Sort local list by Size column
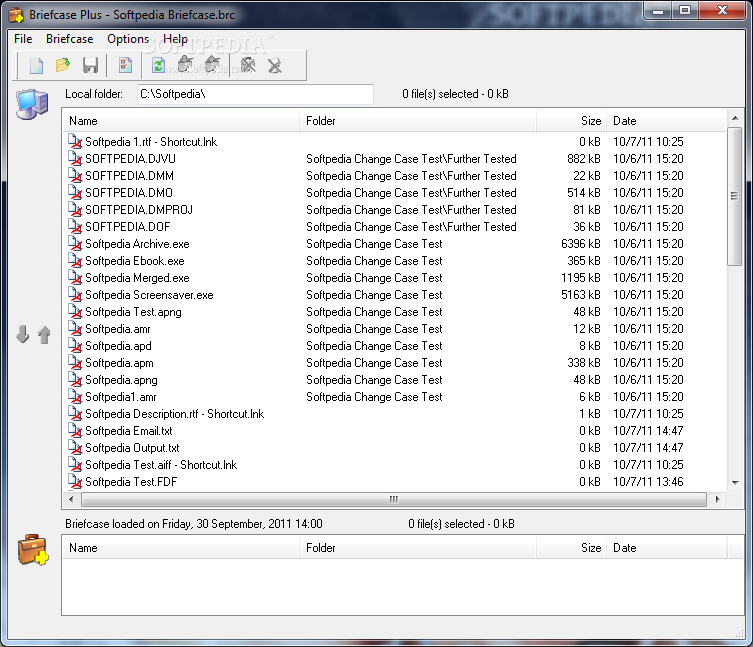The image size is (753, 647). pyautogui.click(x=571, y=121)
